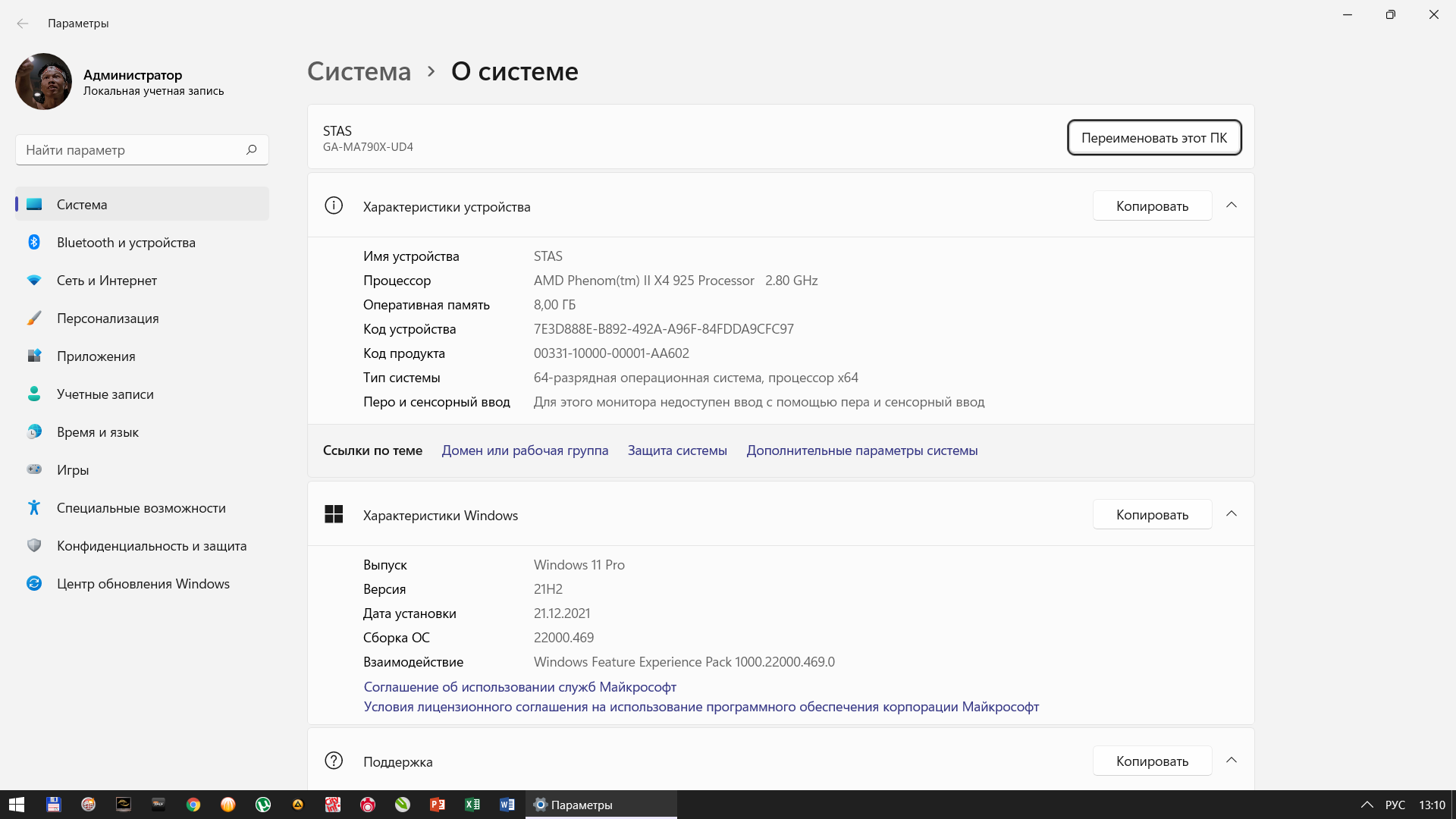The width and height of the screenshot is (1456, 819).
Task: Open Приложения settings page
Action: tap(96, 356)
